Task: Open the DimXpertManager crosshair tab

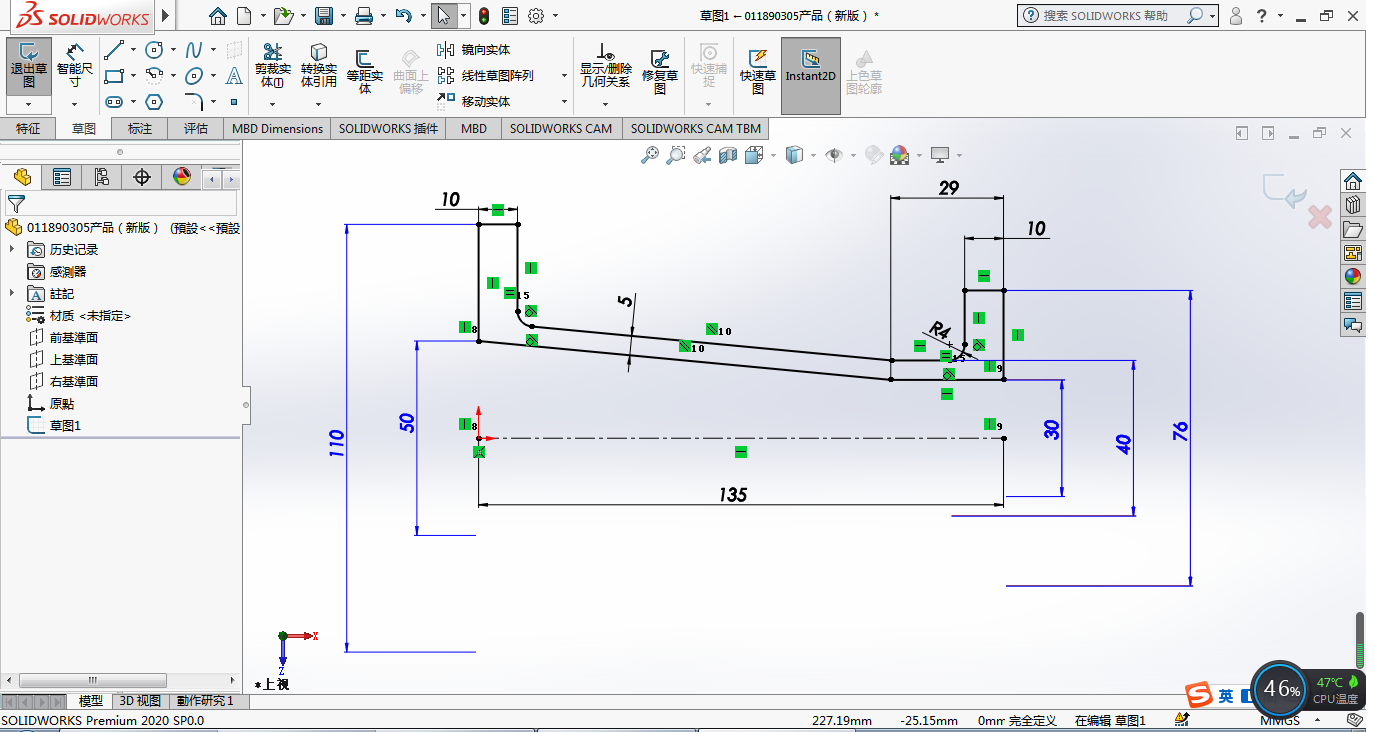Action: 142,177
